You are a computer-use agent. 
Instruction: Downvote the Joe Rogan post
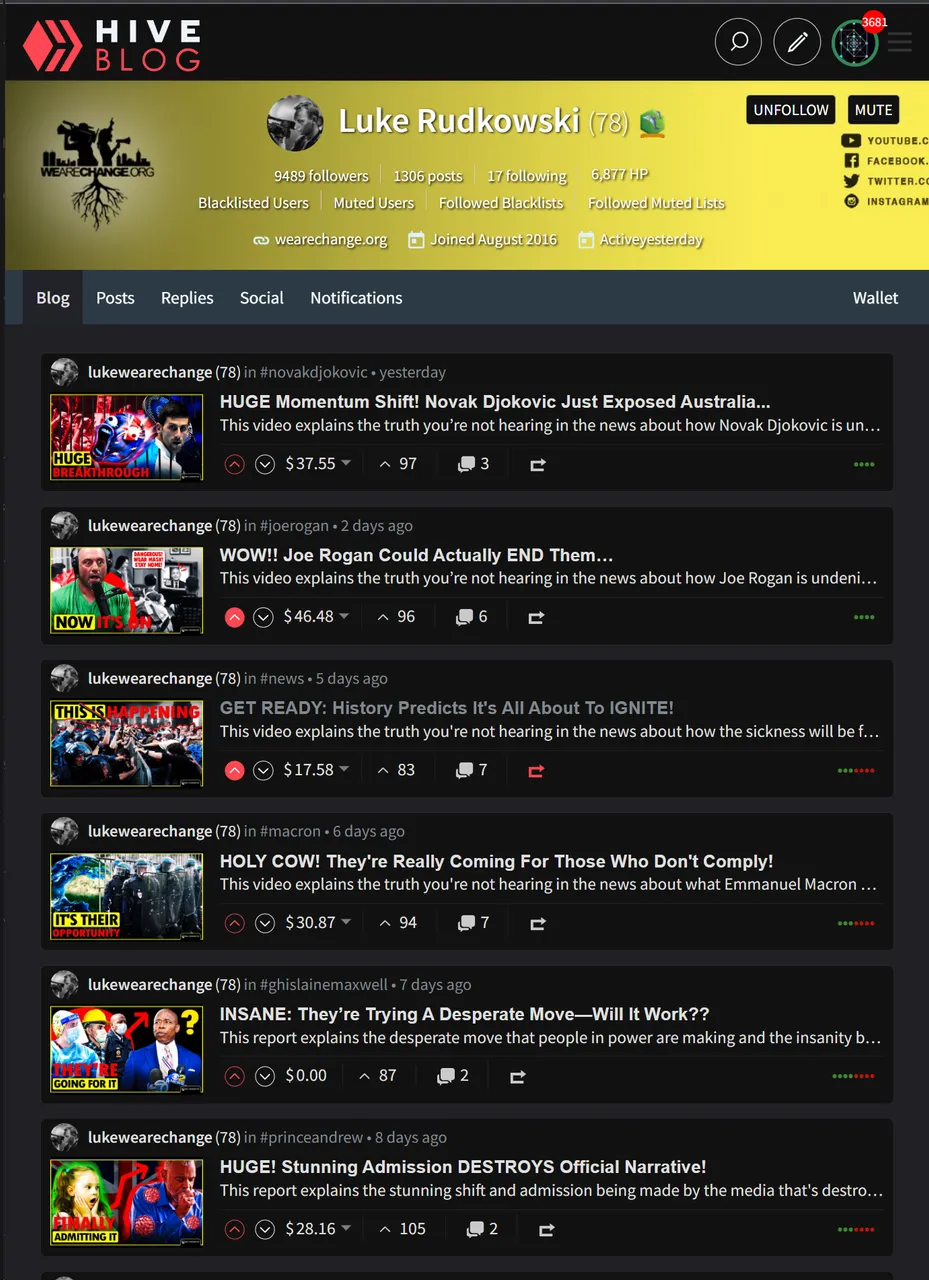click(263, 617)
